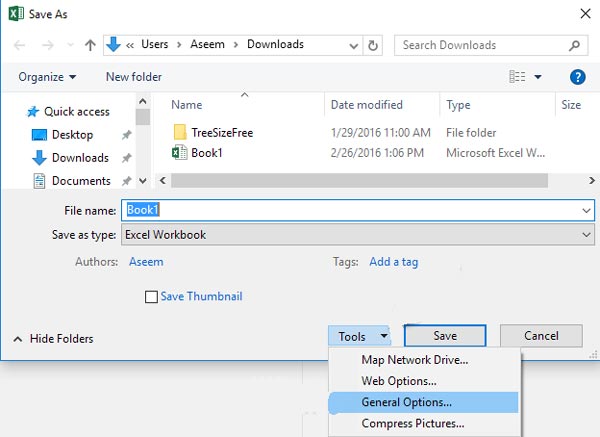Collapse with Hide Folders
Viewport: 600px width, 437px height.
tap(54, 339)
